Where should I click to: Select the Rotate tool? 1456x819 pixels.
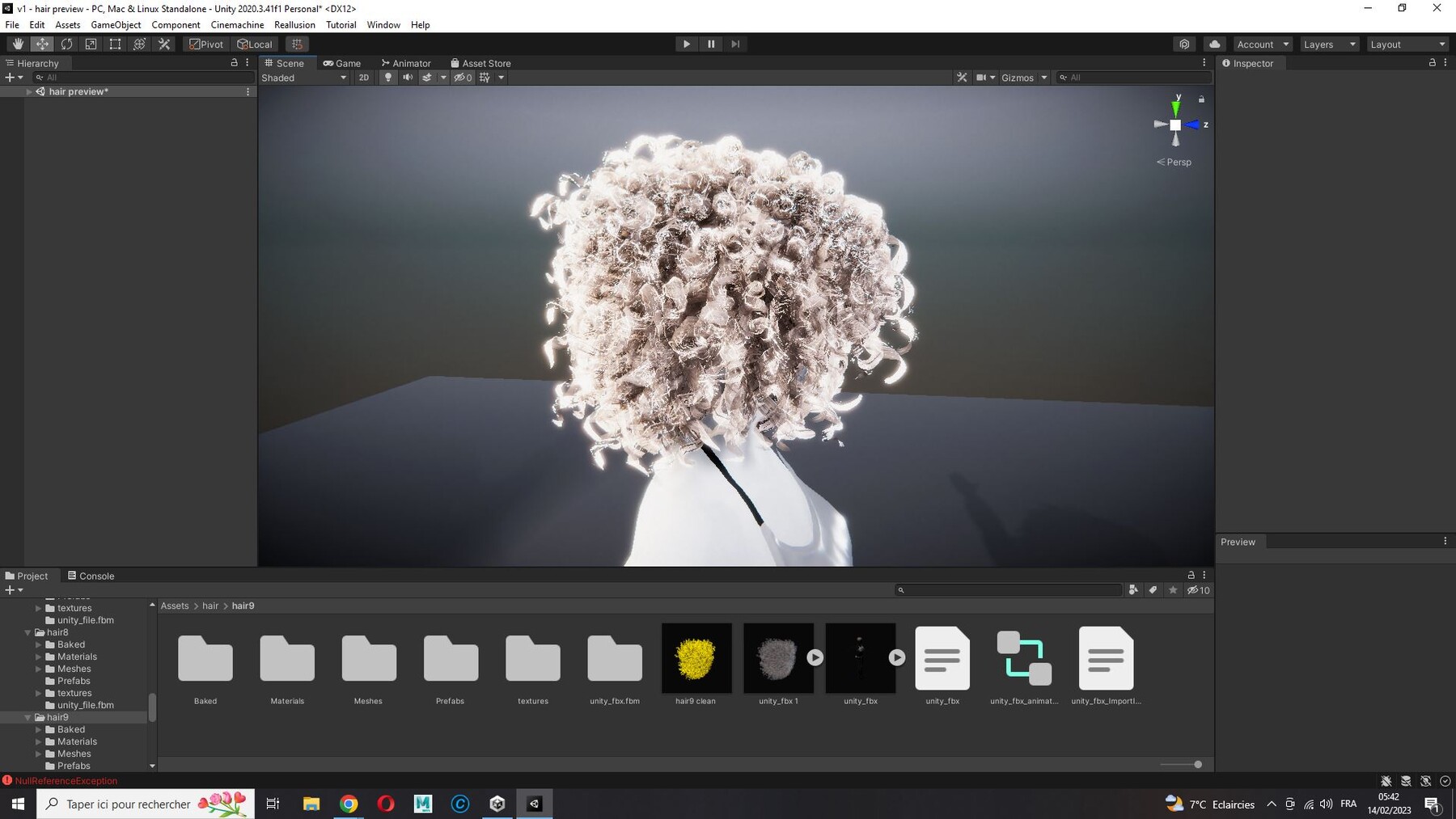coord(66,44)
